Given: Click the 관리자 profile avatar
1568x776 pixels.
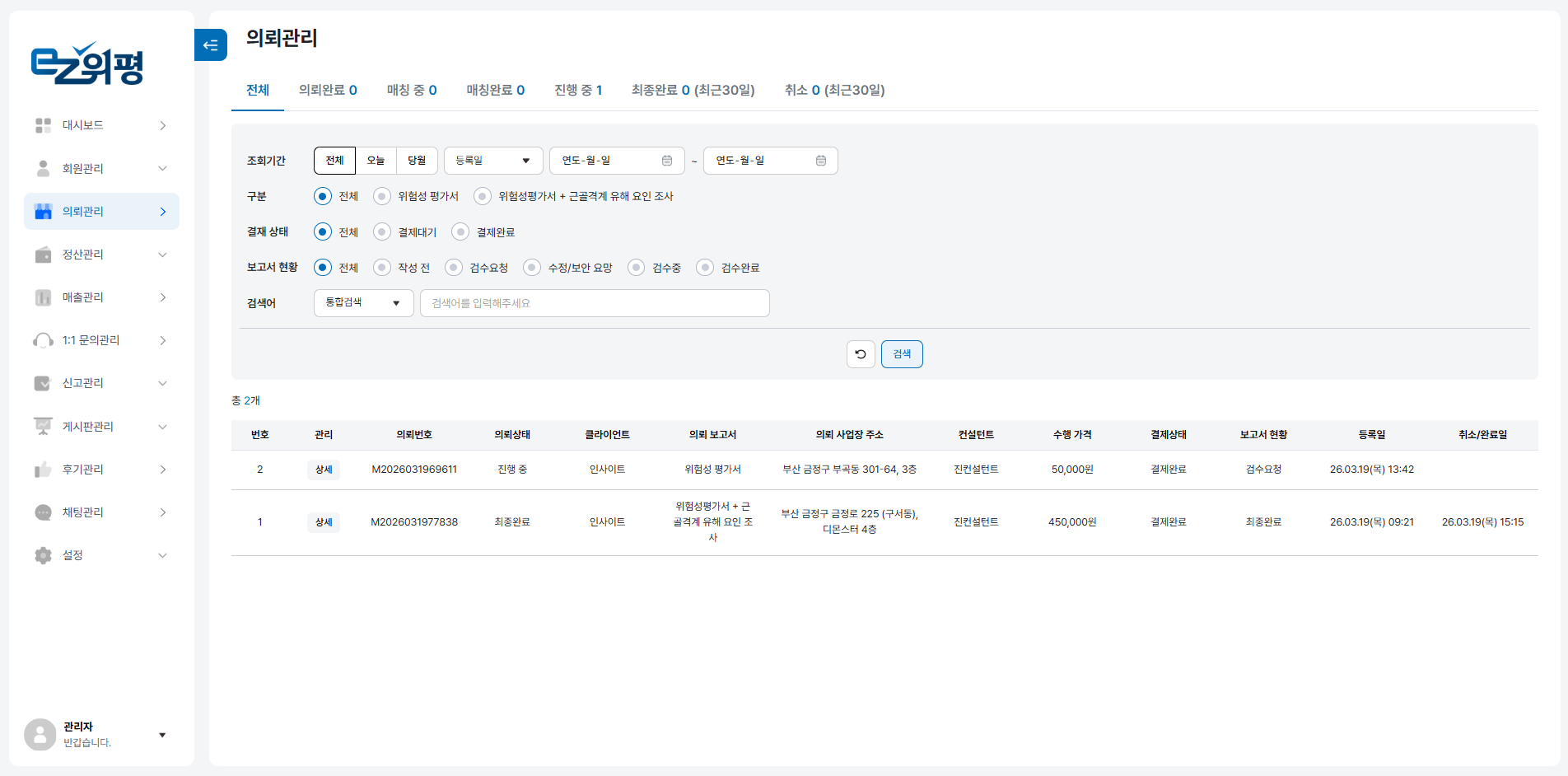Looking at the screenshot, I should (x=40, y=734).
